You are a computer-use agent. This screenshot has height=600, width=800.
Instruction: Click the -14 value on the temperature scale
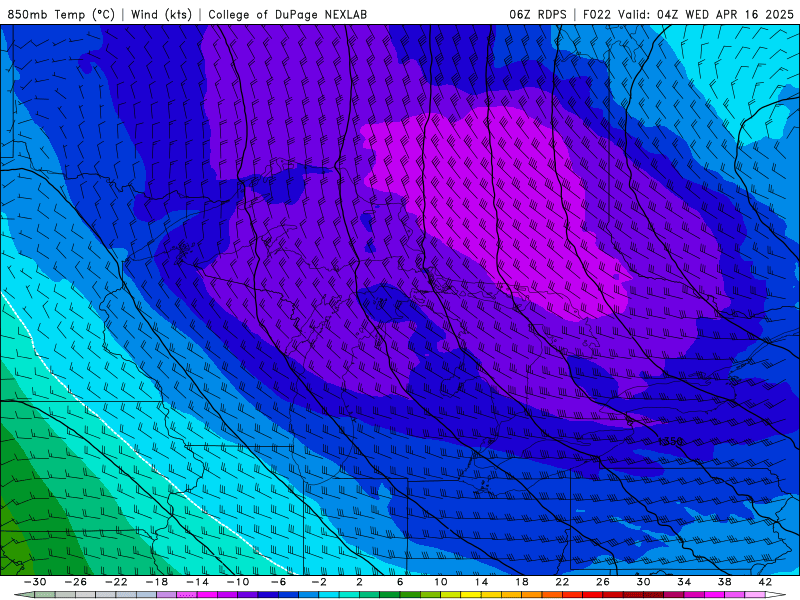click(x=197, y=582)
